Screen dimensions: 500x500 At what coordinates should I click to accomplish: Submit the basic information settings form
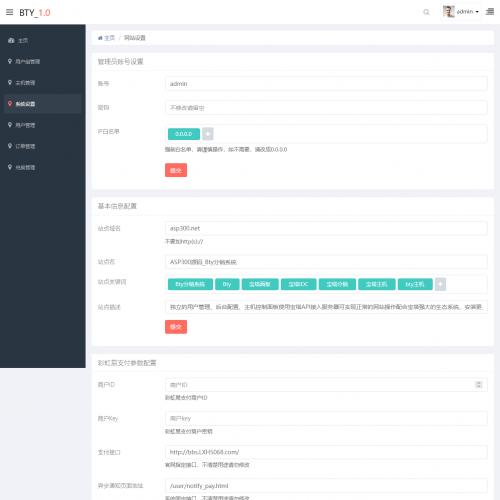[176, 327]
